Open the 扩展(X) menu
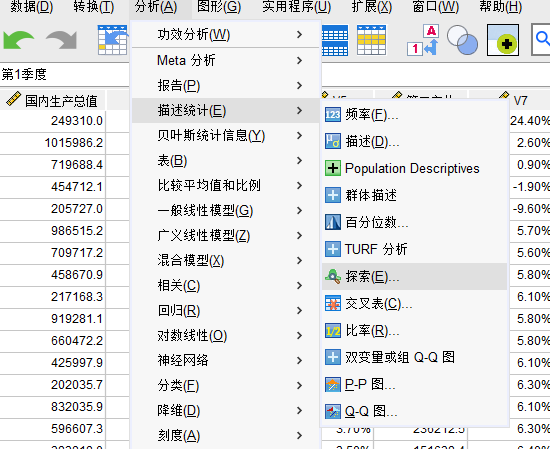This screenshot has width=550, height=449. coord(371,6)
